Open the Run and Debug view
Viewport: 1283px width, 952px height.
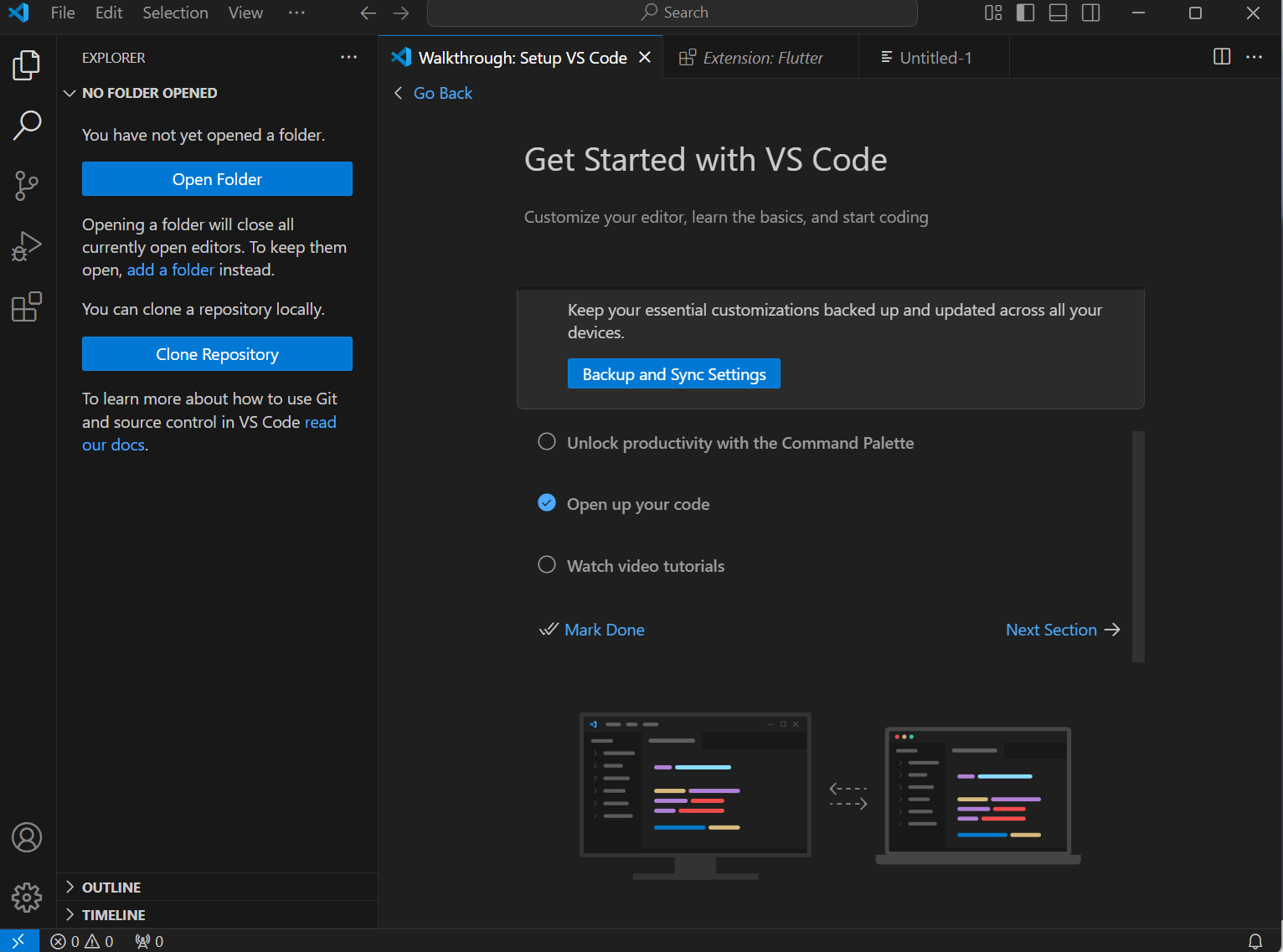tap(27, 246)
